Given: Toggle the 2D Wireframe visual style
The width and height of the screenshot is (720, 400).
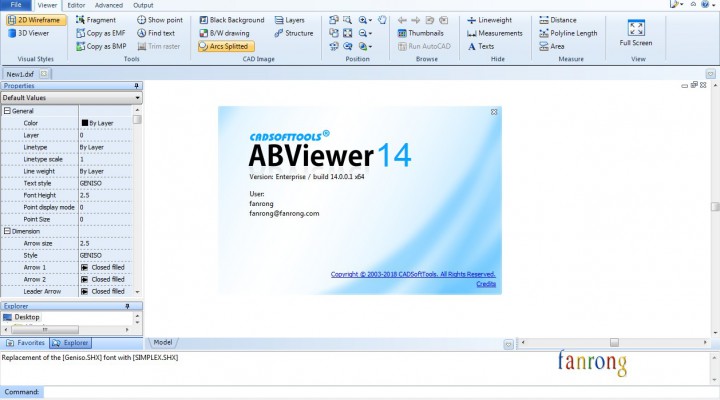Looking at the screenshot, I should pos(36,20).
